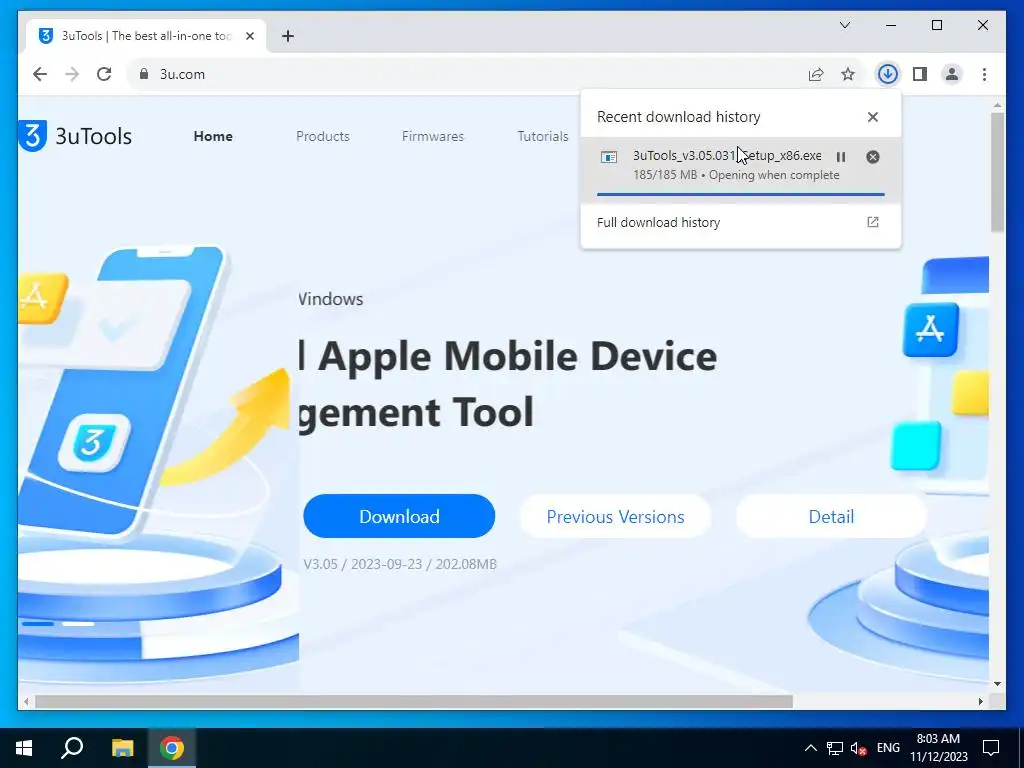Open Previous Versions
This screenshot has height=768, width=1024.
[x=615, y=516]
